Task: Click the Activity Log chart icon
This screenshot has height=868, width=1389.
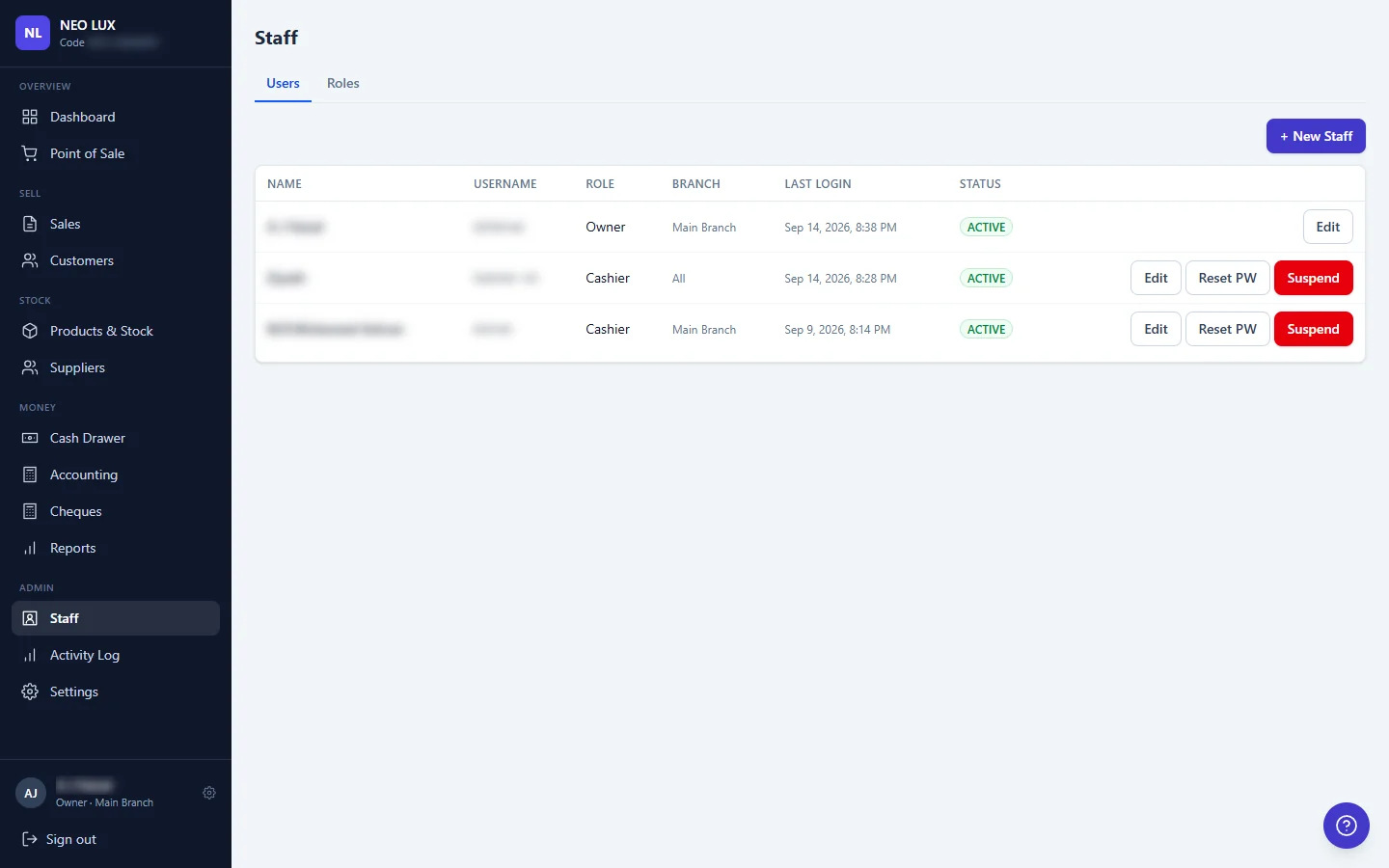Action: pyautogui.click(x=30, y=655)
